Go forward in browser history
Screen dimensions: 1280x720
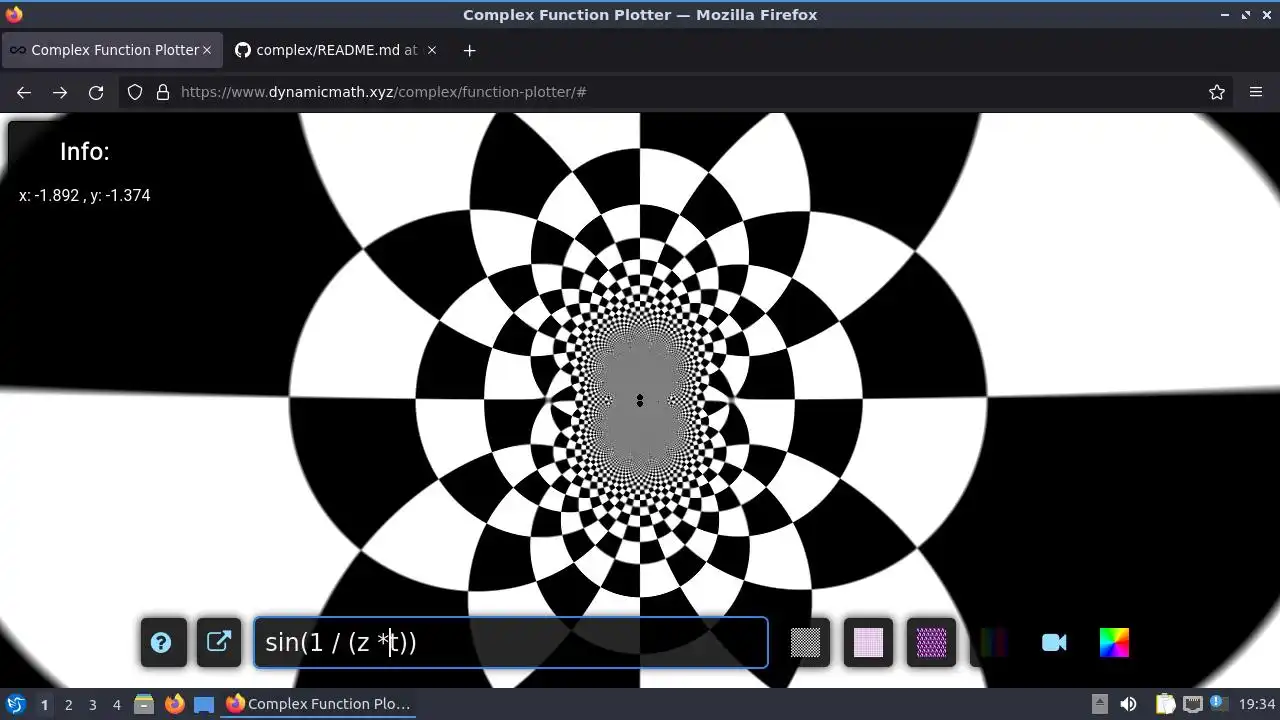pyautogui.click(x=60, y=92)
